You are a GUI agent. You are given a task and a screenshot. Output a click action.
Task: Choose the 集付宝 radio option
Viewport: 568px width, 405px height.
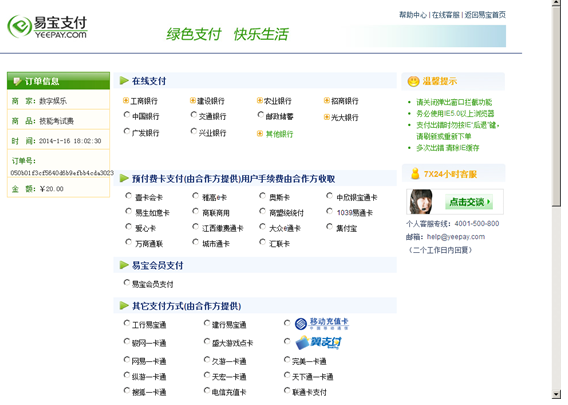coord(329,226)
